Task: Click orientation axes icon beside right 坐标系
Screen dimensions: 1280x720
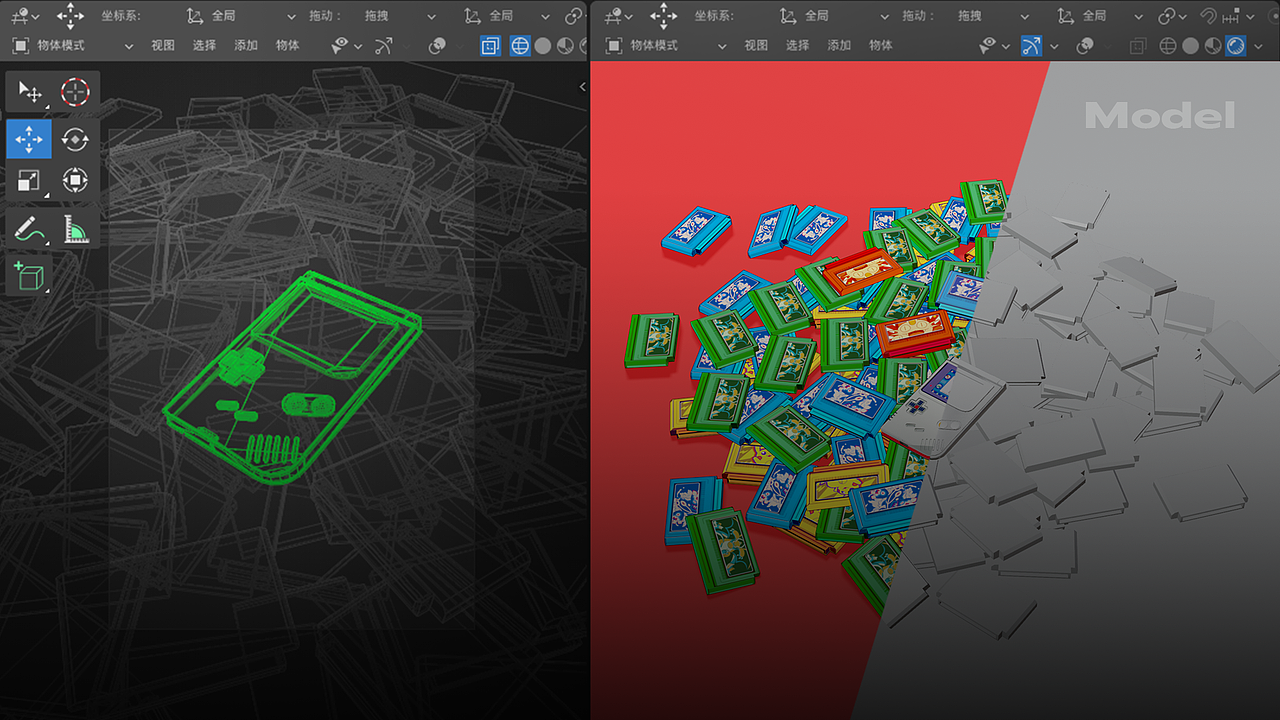Action: point(789,16)
